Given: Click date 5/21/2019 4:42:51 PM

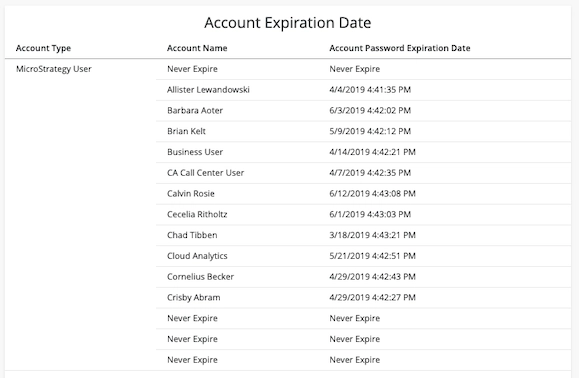Looking at the screenshot, I should pos(372,256).
